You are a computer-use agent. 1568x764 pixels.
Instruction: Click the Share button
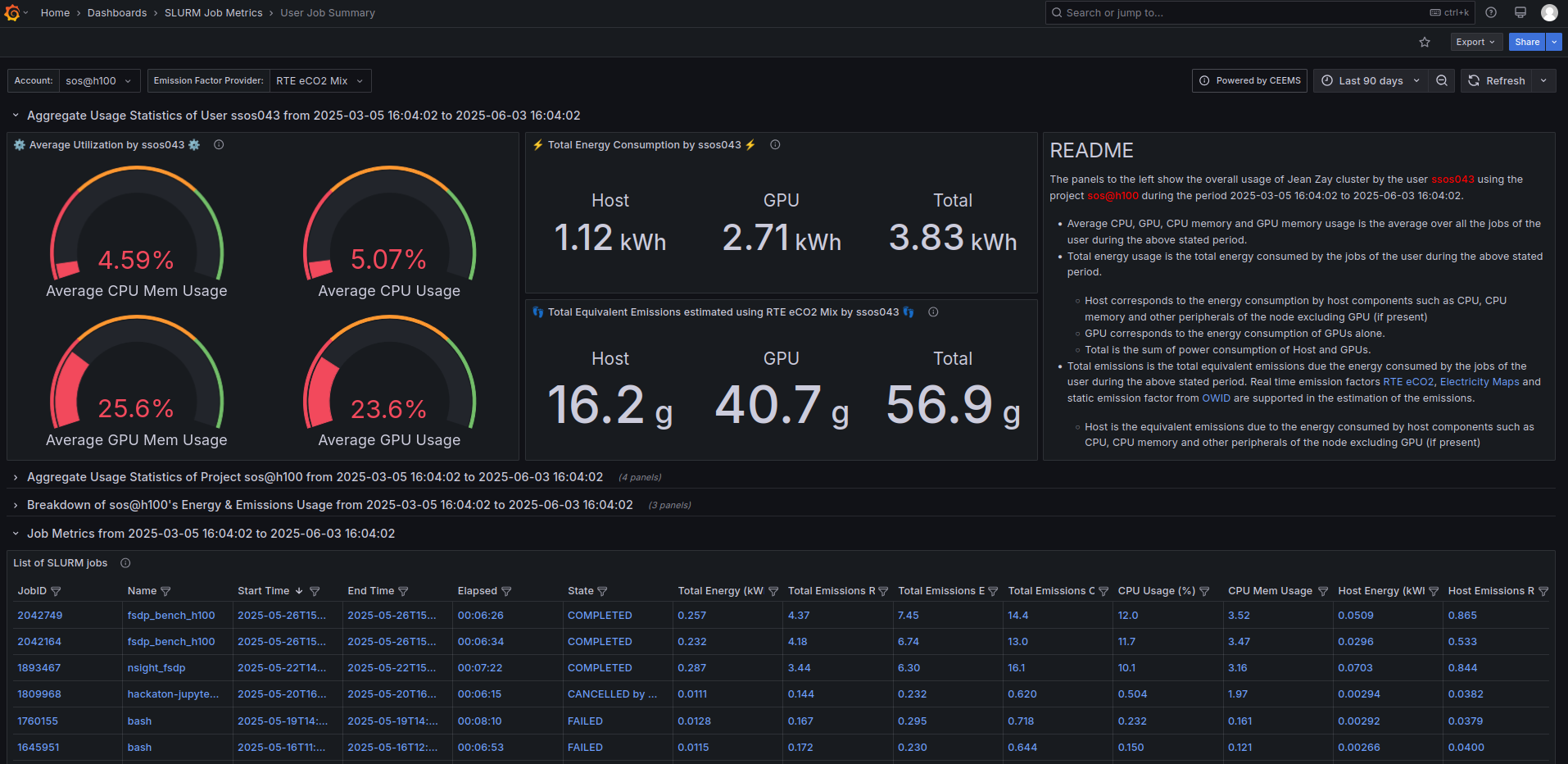pyautogui.click(x=1525, y=42)
